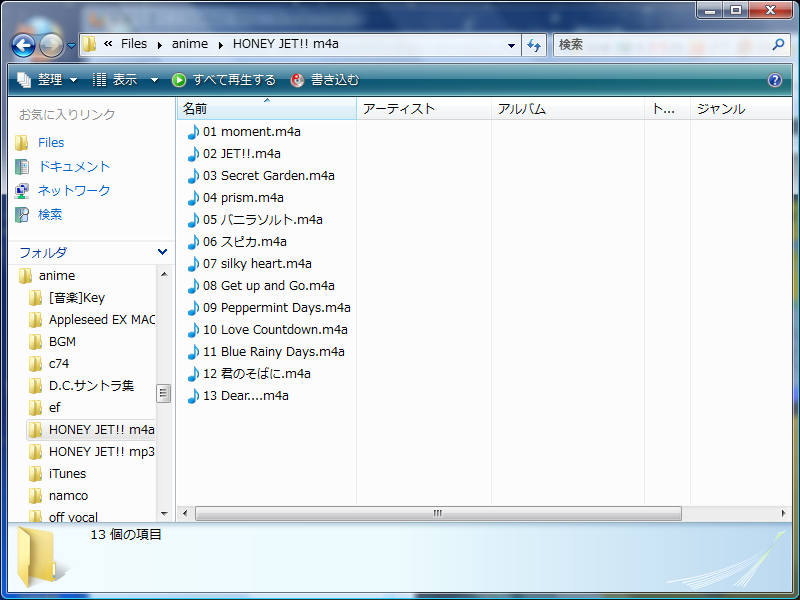Image resolution: width=800 pixels, height=600 pixels.
Task: Open the address bar history dropdown
Action: pyautogui.click(x=511, y=45)
